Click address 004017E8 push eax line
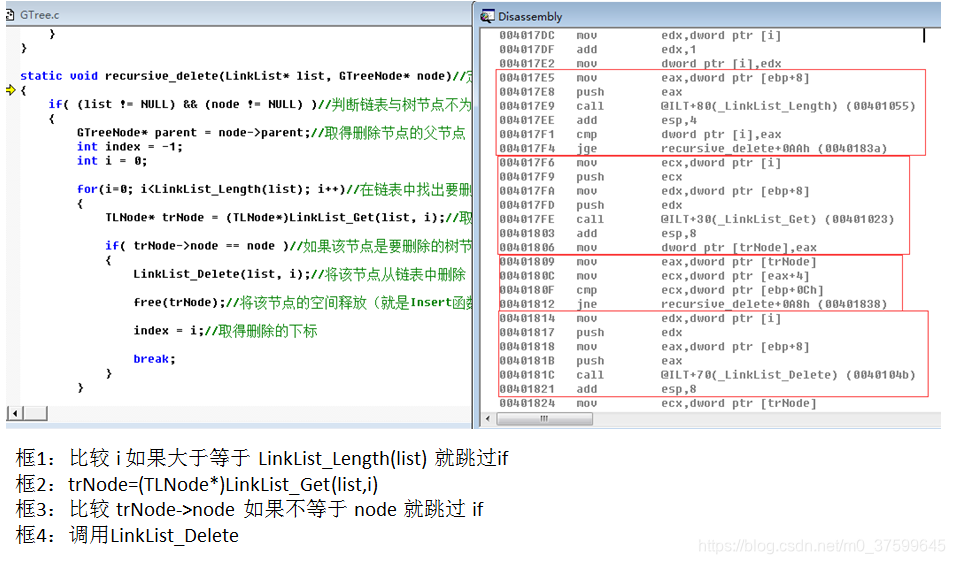955x564 pixels. tap(591, 92)
